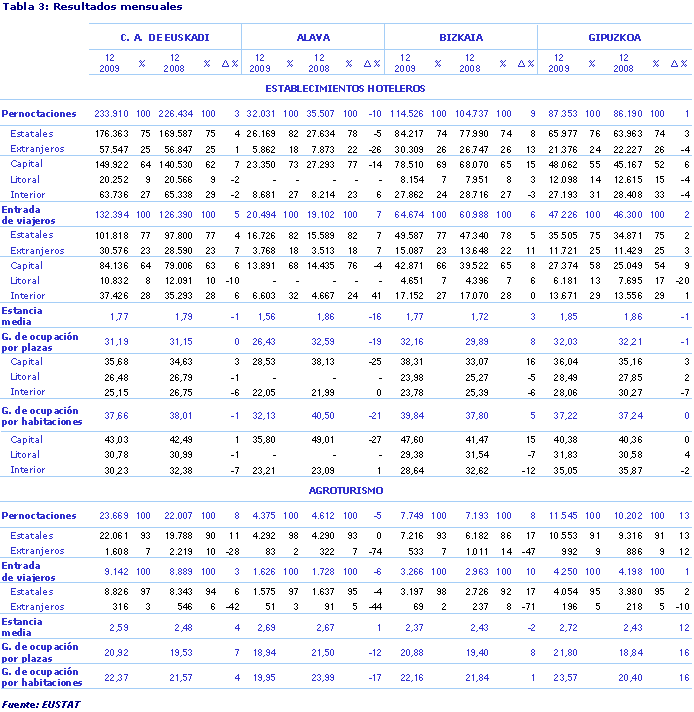Click the AGROTURISMO section heading
Image resolution: width=694 pixels, height=712 pixels.
[x=346, y=492]
